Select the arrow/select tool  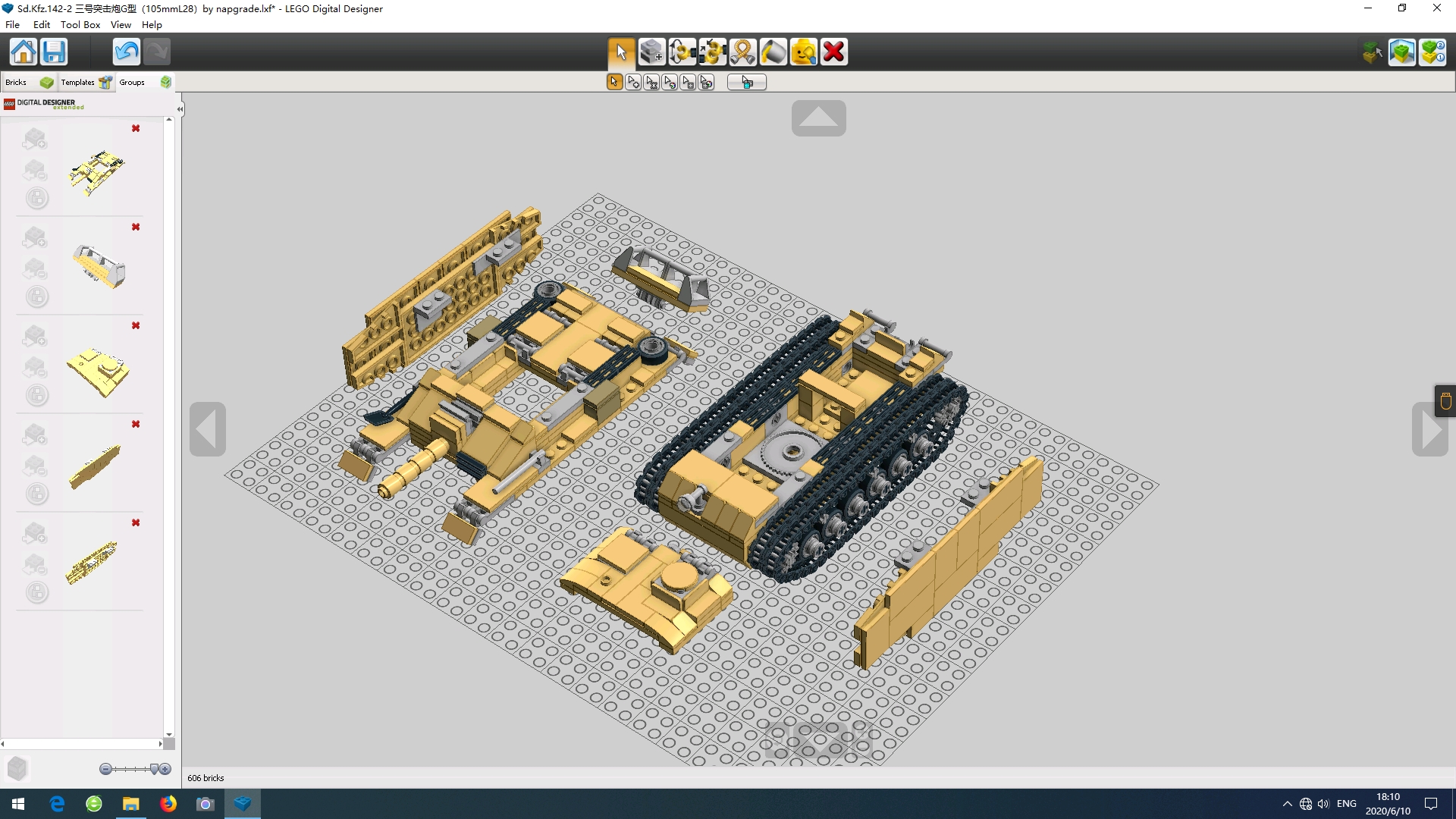pos(619,51)
